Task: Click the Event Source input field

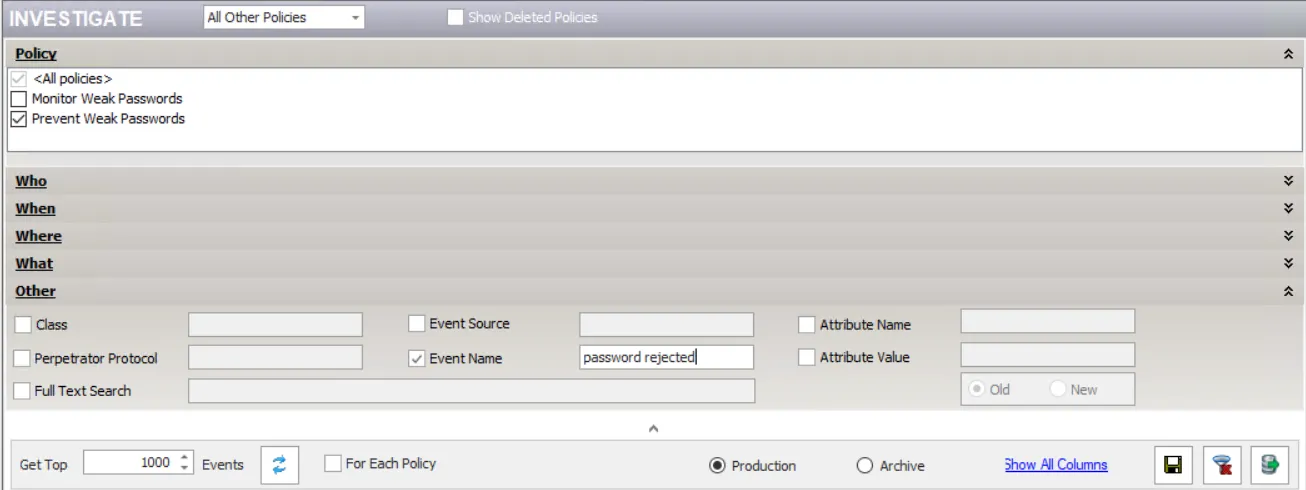Action: pos(666,324)
